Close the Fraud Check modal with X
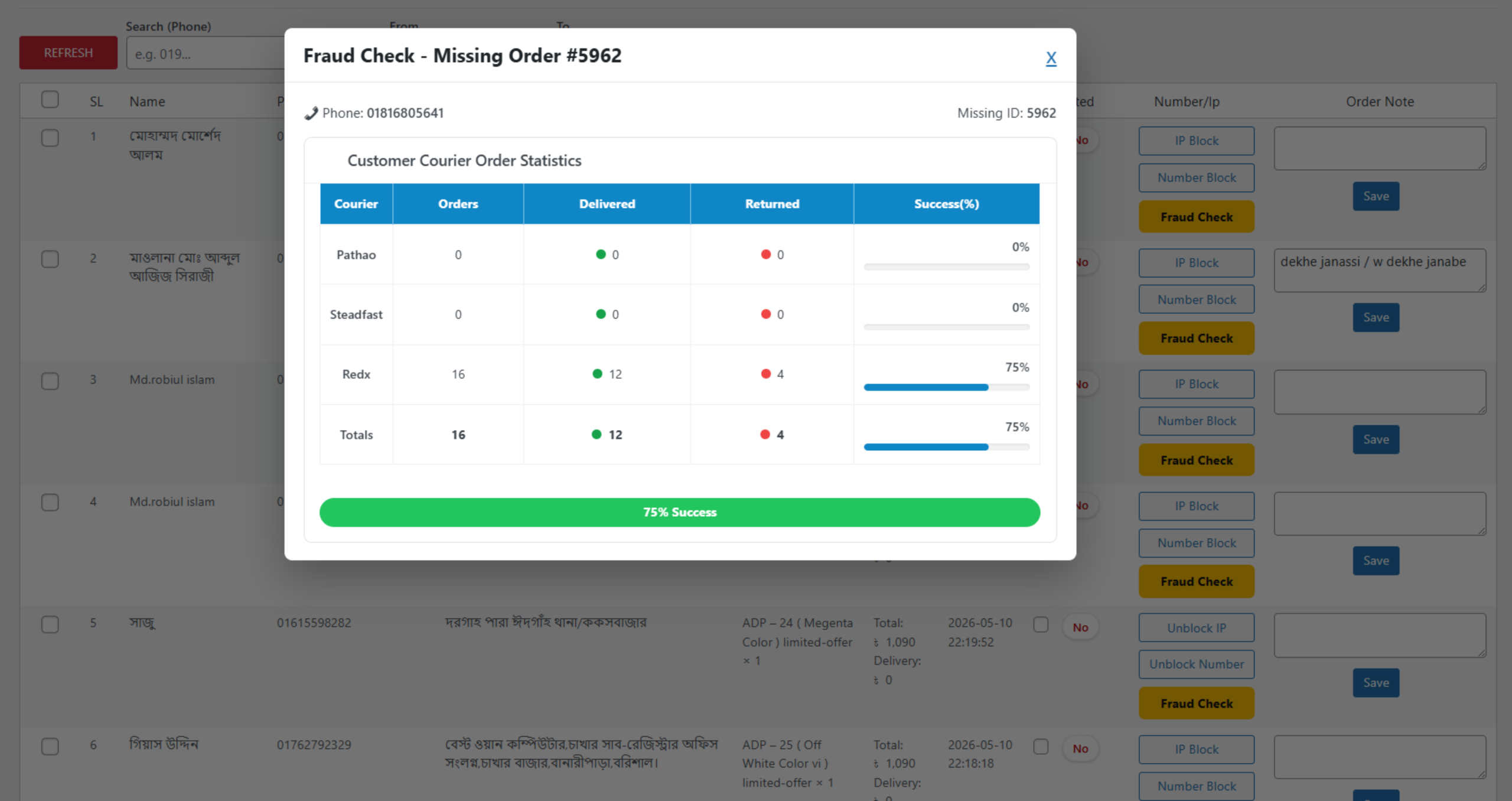The width and height of the screenshot is (1512, 801). coord(1051,58)
